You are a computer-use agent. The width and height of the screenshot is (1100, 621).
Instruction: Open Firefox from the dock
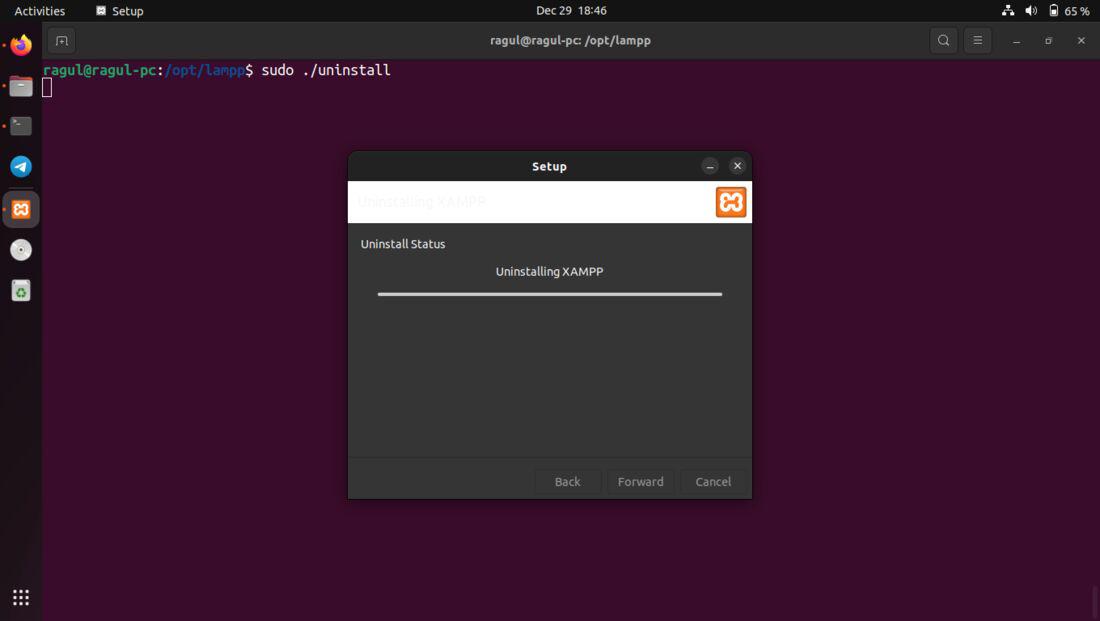tap(21, 45)
